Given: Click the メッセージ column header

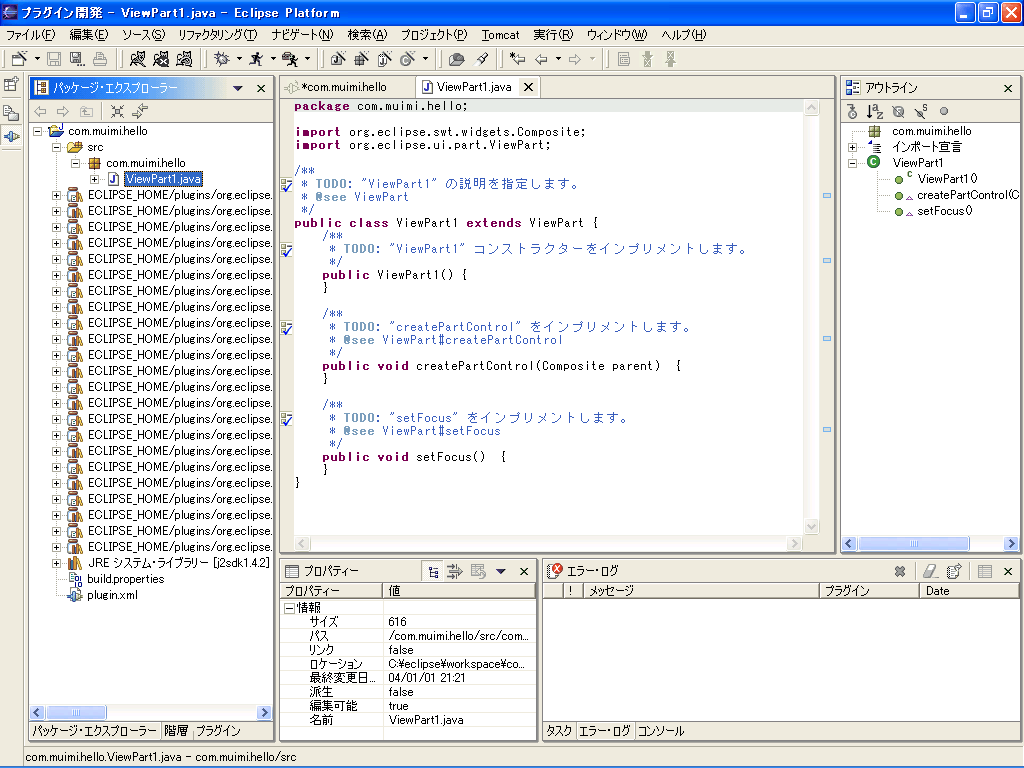Looking at the screenshot, I should pyautogui.click(x=701, y=591).
